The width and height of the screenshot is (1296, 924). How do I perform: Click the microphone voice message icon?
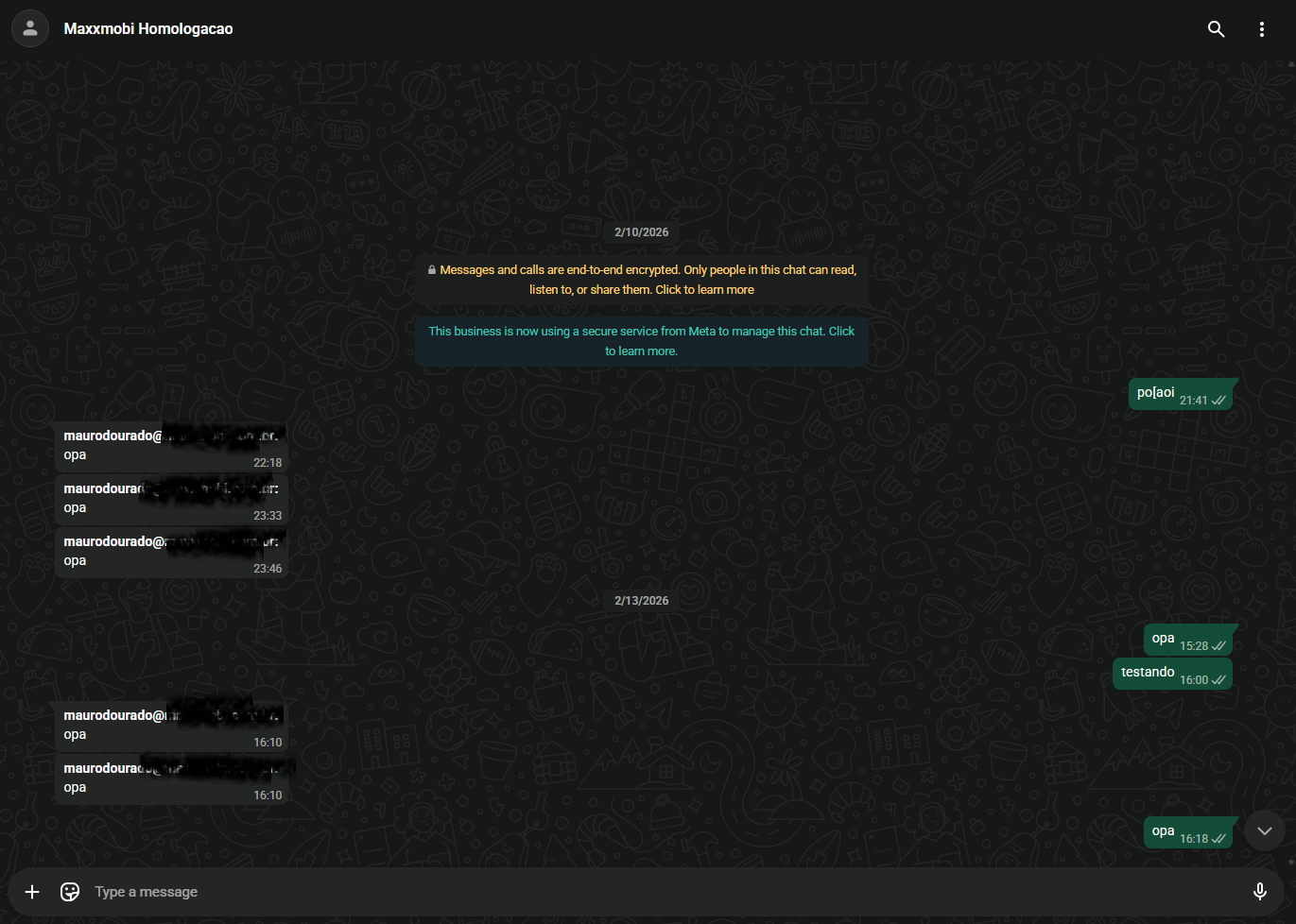tap(1259, 891)
